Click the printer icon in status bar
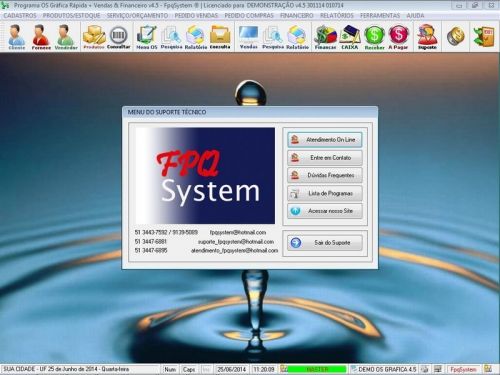 pos(425,369)
